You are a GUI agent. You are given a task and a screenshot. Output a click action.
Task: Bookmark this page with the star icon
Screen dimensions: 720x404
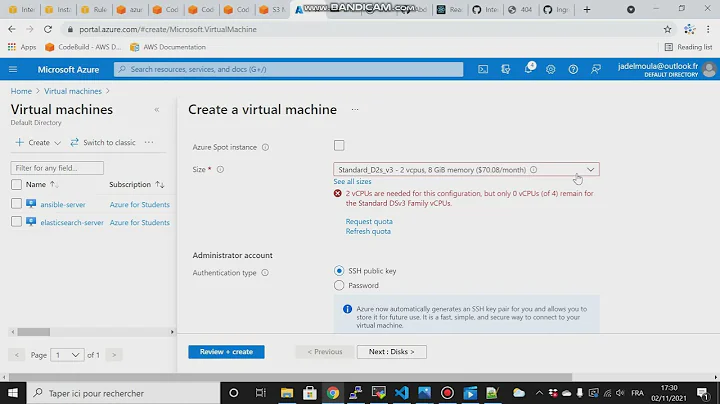[668, 29]
